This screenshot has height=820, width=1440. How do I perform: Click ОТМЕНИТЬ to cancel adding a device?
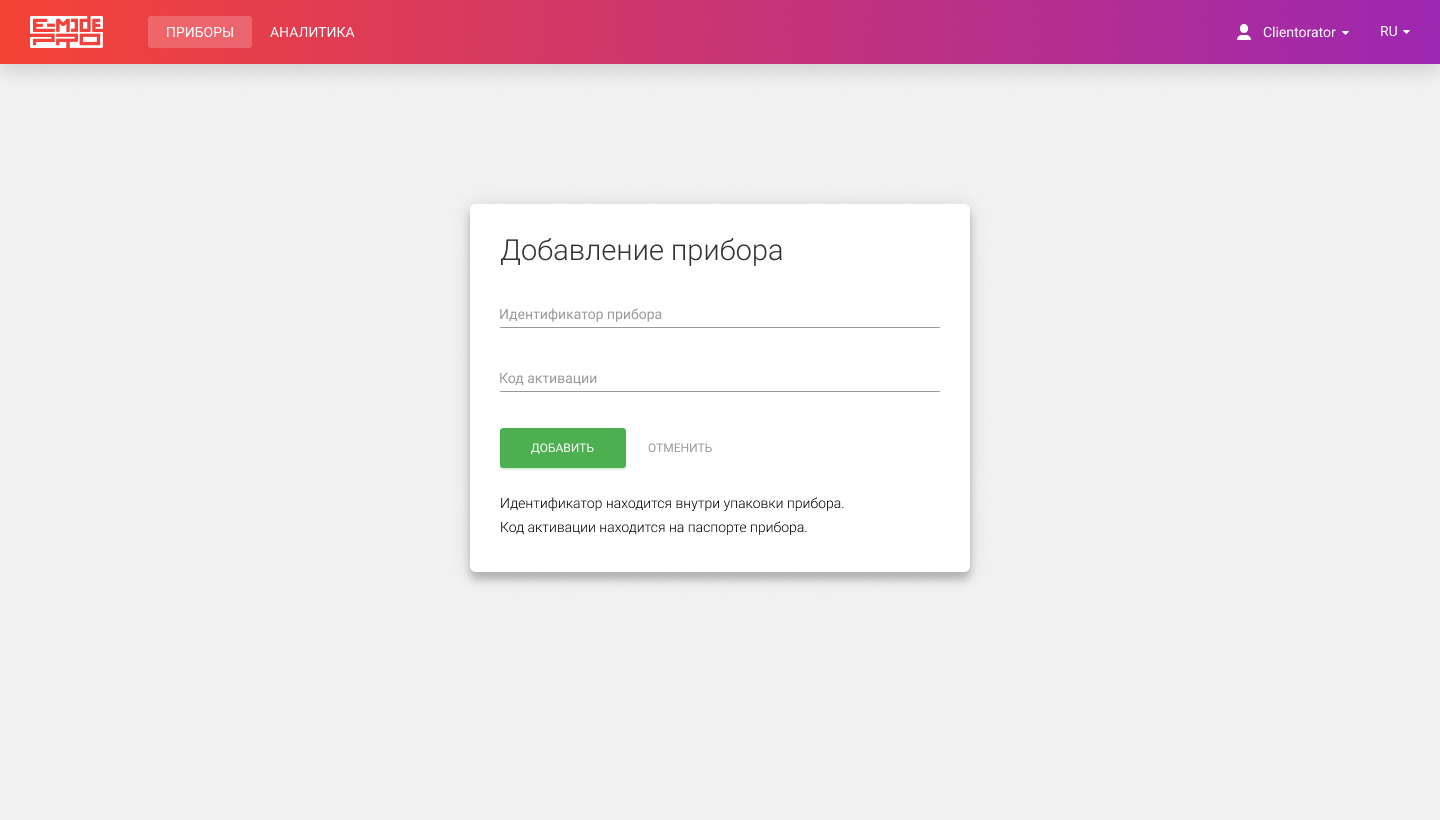tap(679, 447)
